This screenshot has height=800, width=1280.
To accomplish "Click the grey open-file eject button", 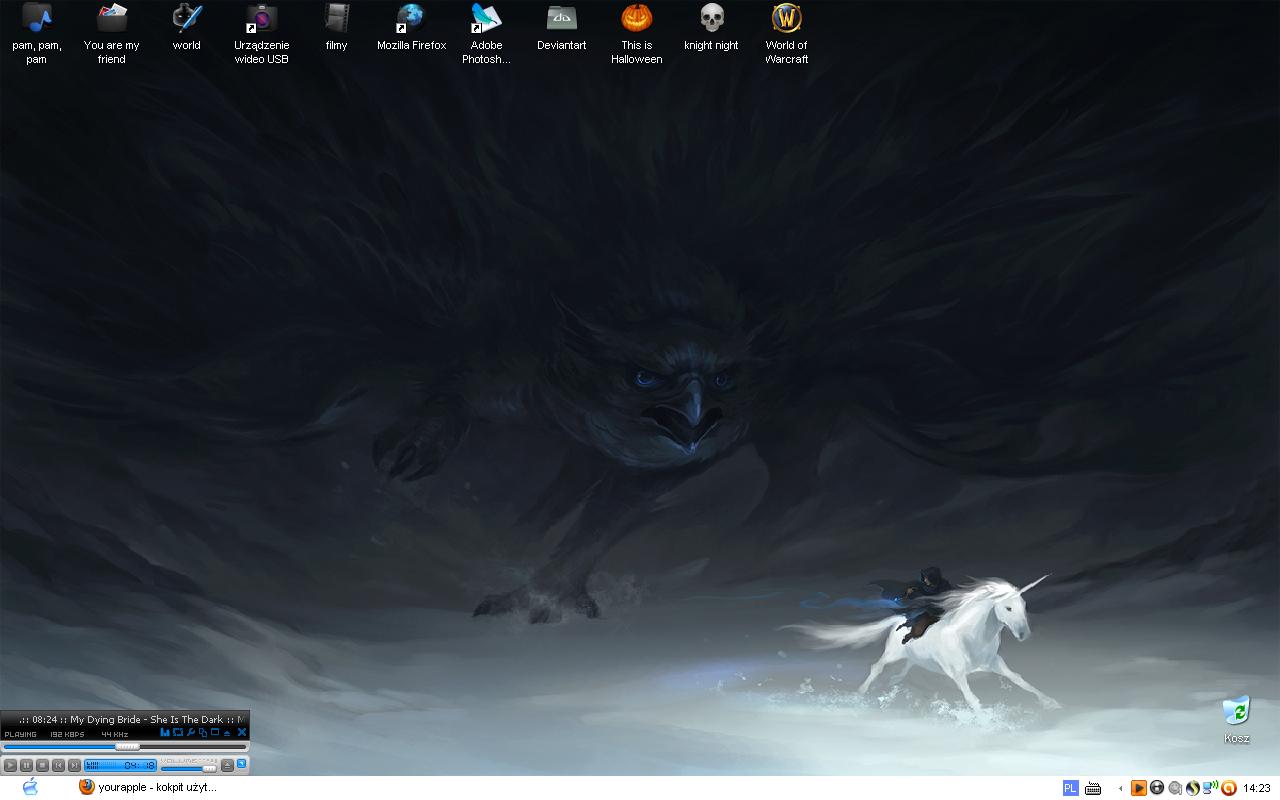I will [x=227, y=765].
